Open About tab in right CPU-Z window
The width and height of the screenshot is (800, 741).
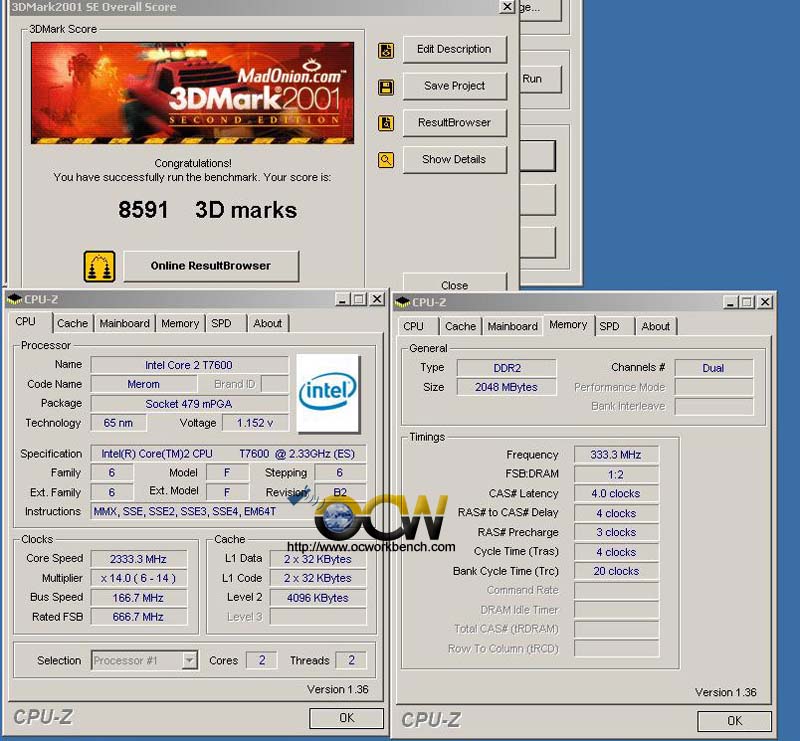pyautogui.click(x=656, y=327)
